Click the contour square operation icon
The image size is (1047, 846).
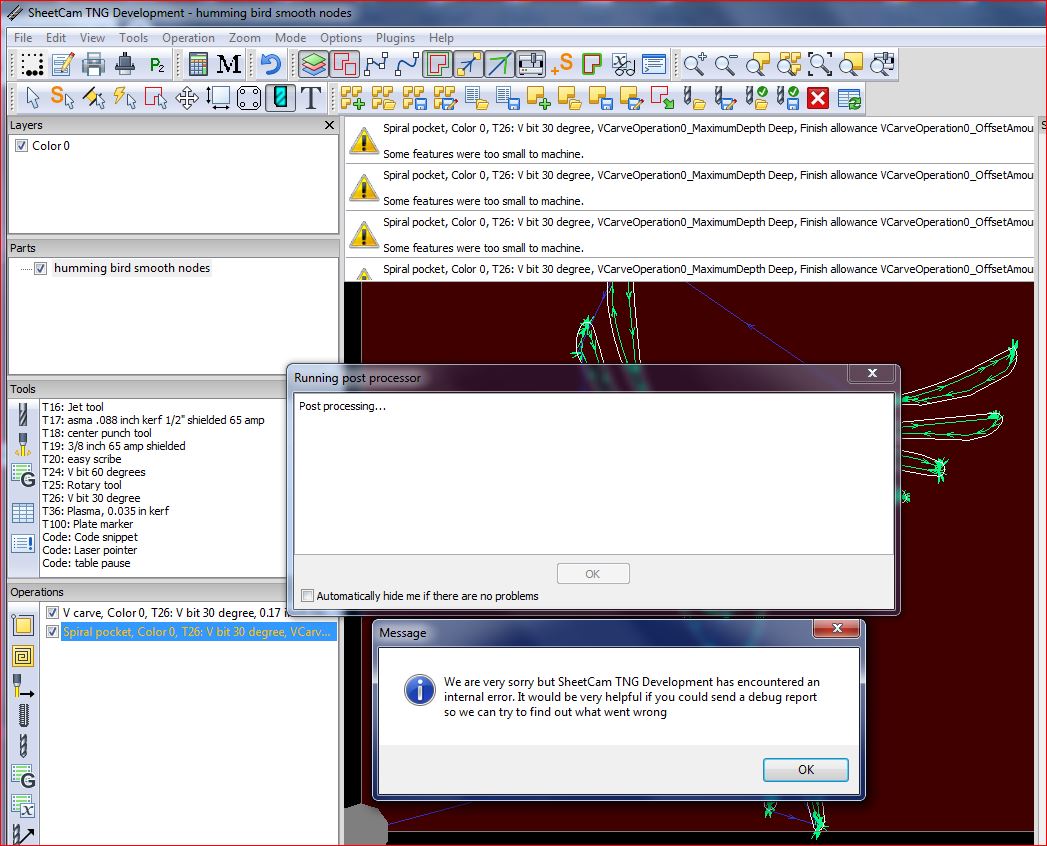23,625
